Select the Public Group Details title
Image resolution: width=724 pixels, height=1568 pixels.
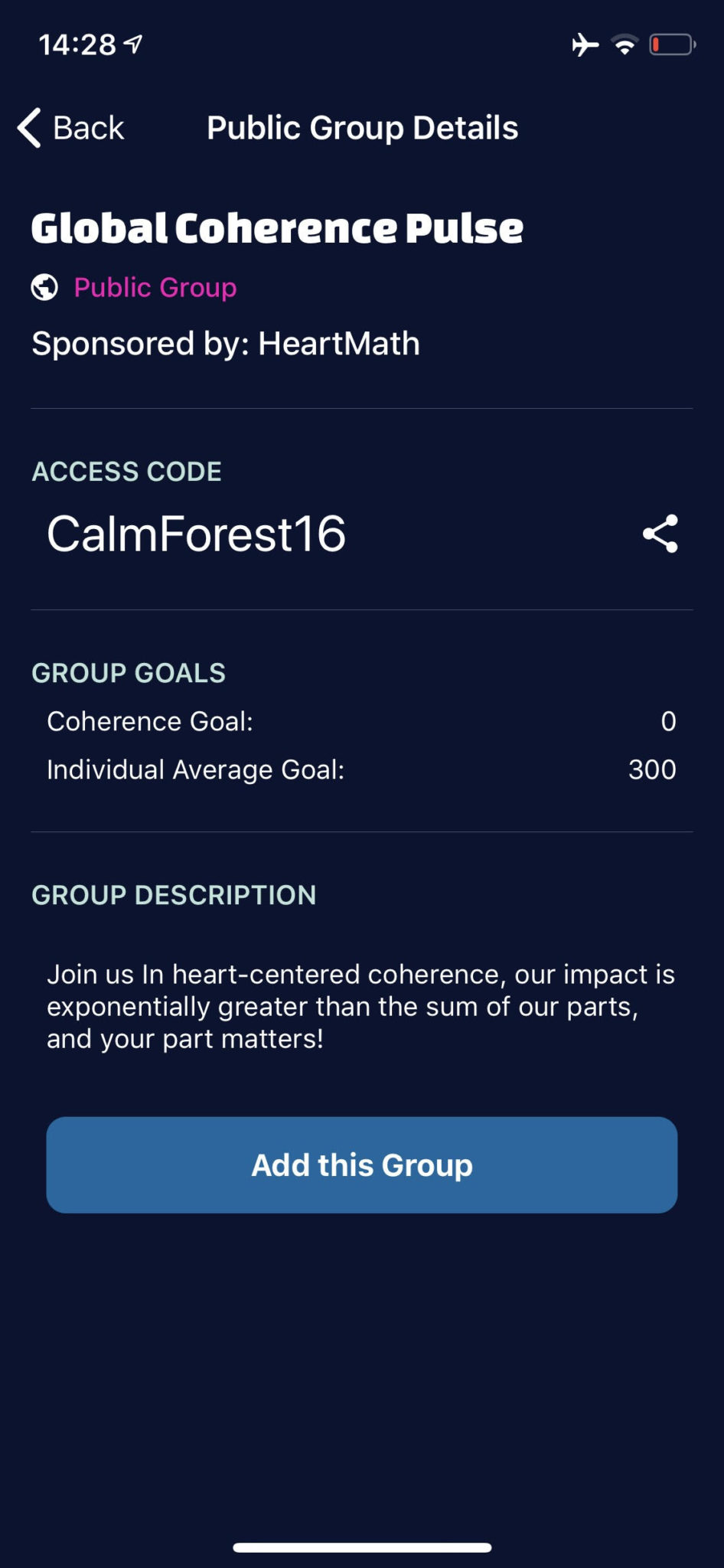click(x=362, y=127)
